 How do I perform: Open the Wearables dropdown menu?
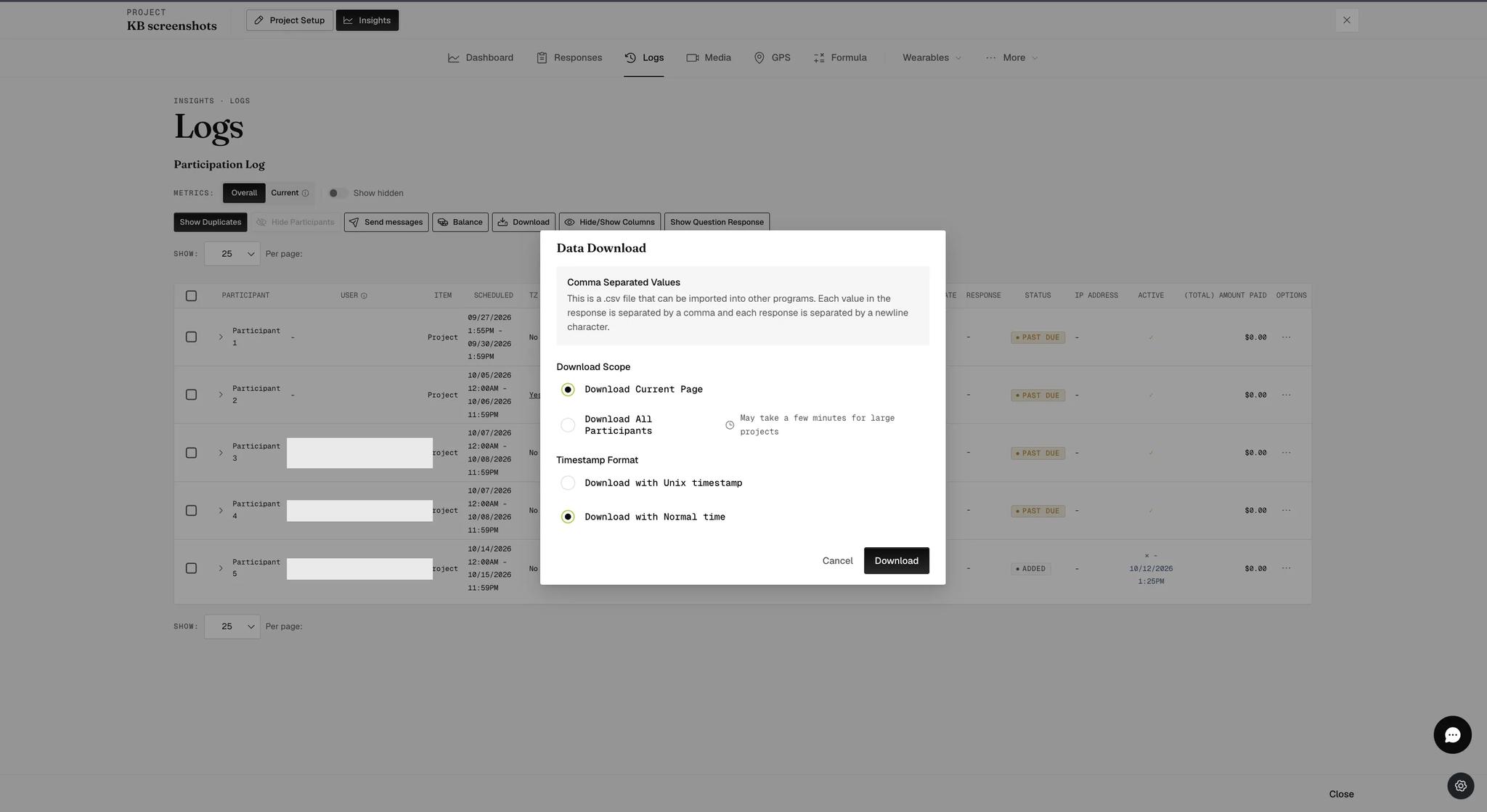click(x=932, y=58)
